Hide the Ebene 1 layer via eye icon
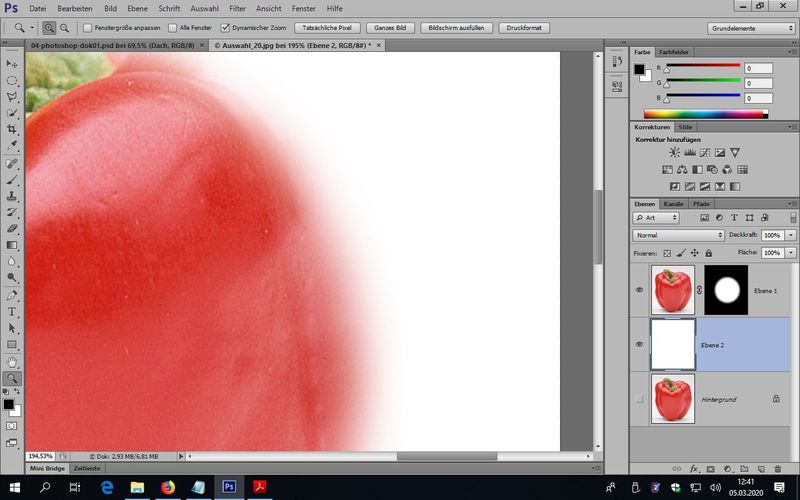 [640, 290]
